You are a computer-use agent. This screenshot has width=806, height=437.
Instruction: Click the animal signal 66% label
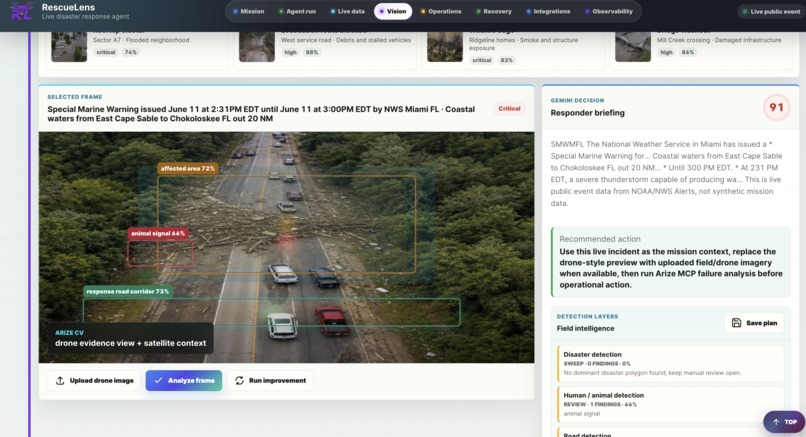pyautogui.click(x=158, y=233)
